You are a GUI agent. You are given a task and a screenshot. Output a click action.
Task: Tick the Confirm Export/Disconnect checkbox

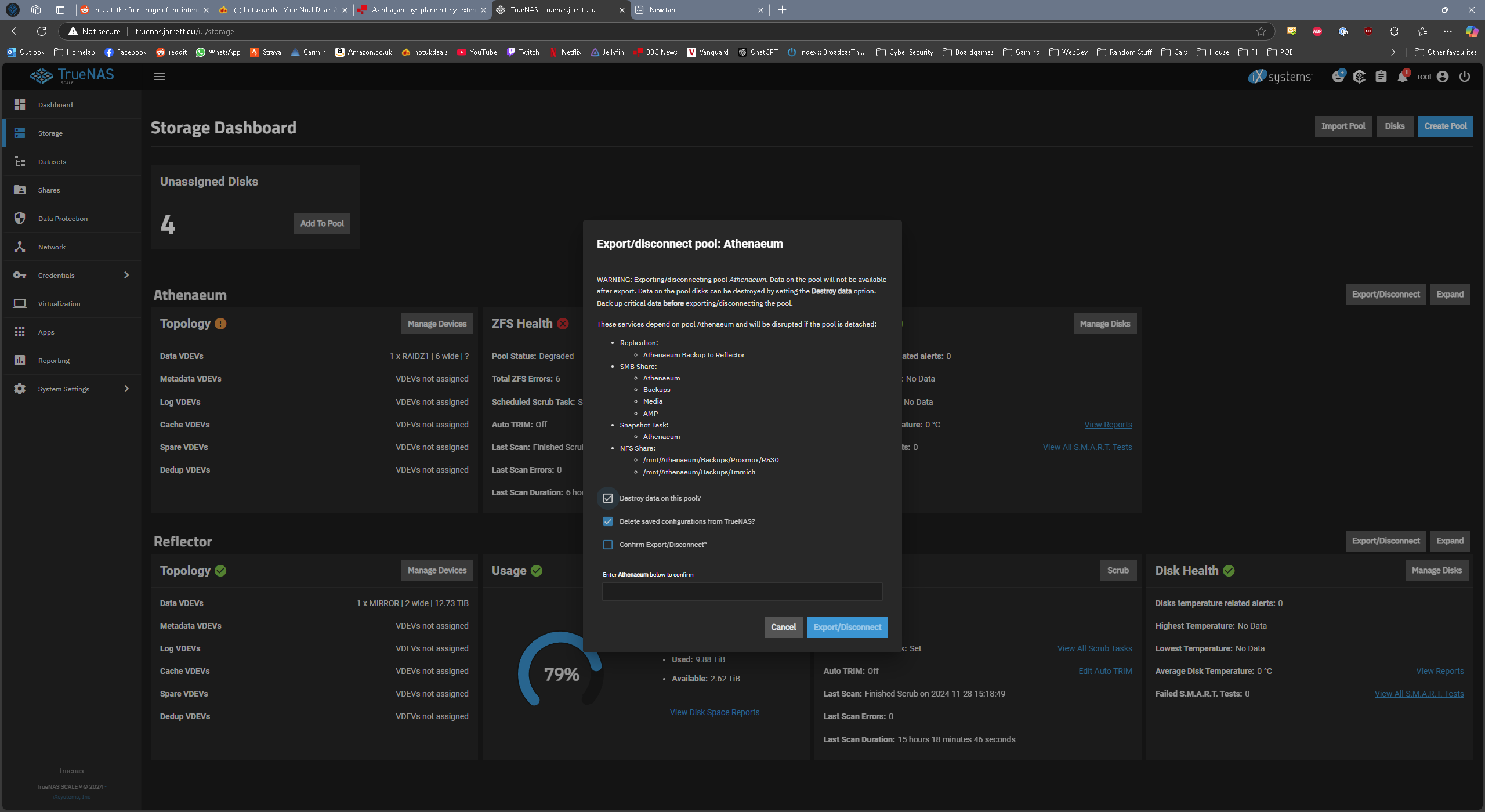607,545
